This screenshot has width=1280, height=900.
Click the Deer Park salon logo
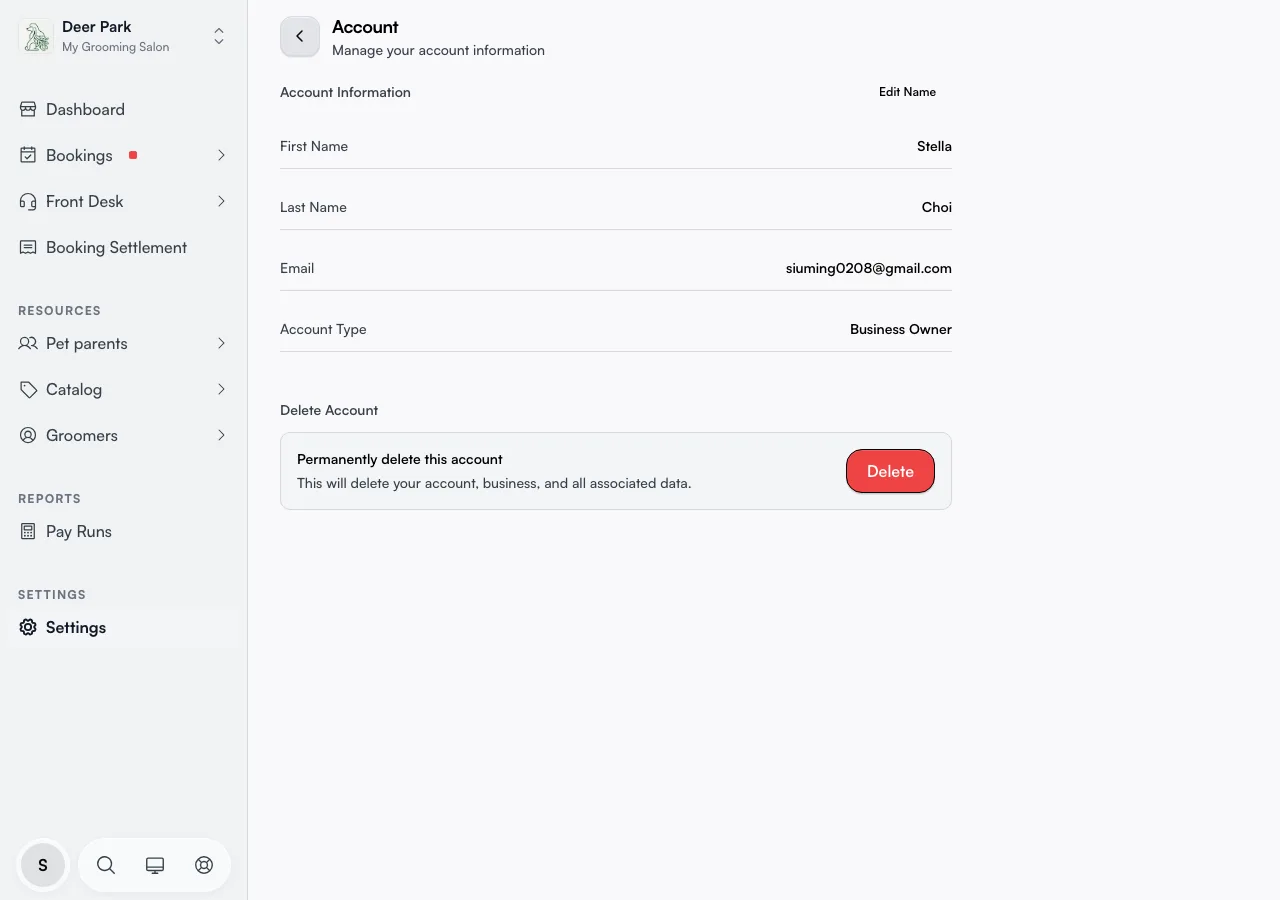pos(37,37)
